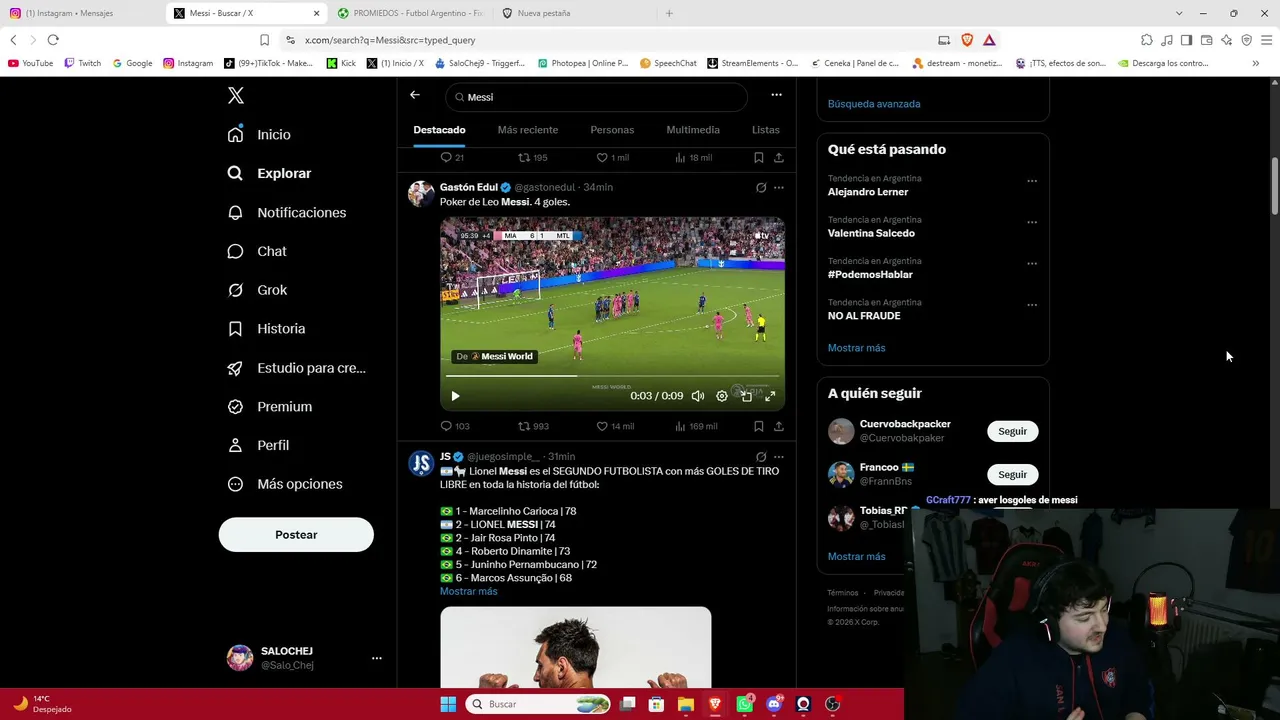Viewport: 1280px width, 720px height.
Task: Open the Twitch bookmark
Action: click(x=82, y=63)
